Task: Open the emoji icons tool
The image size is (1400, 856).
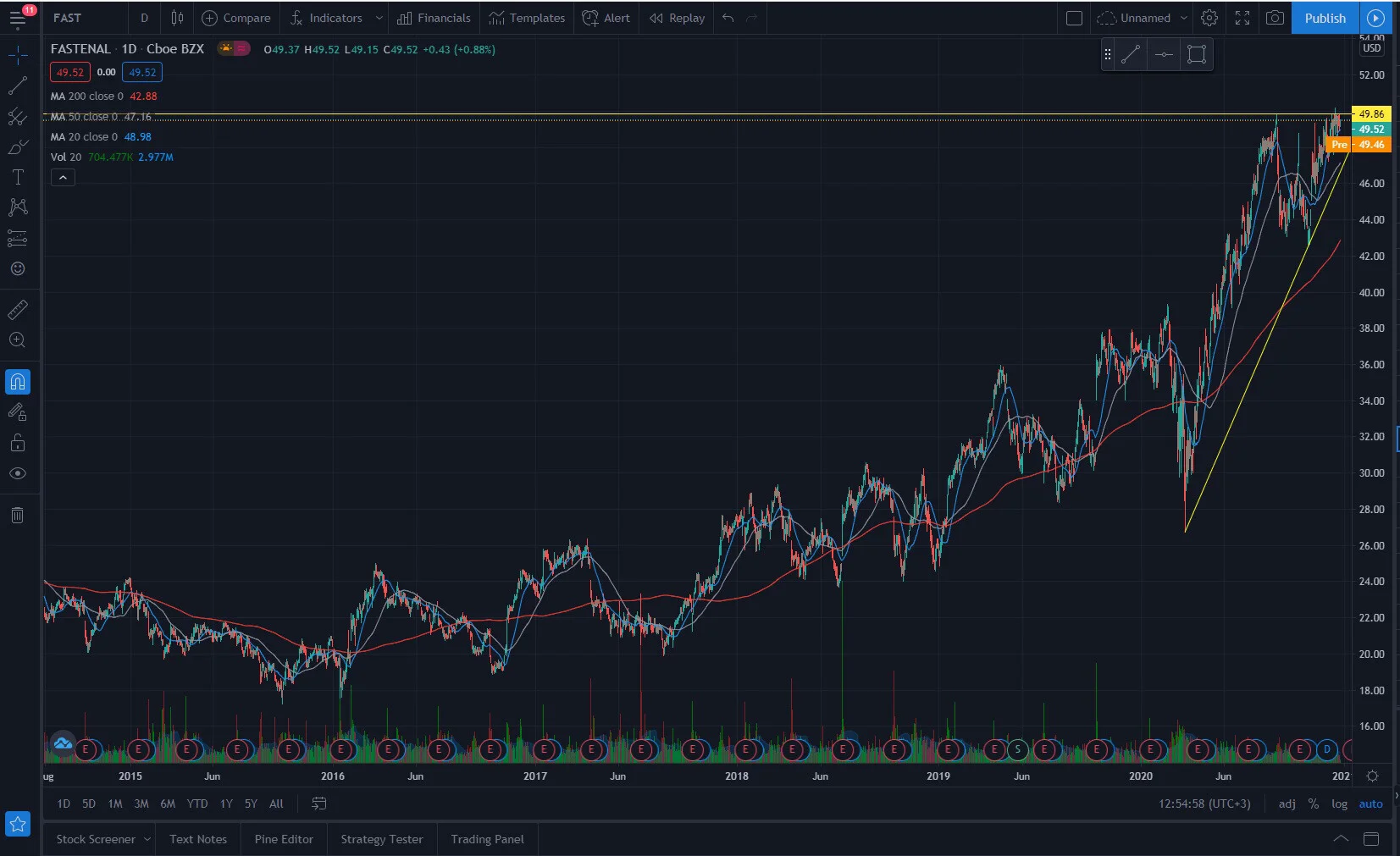Action: coord(18,268)
